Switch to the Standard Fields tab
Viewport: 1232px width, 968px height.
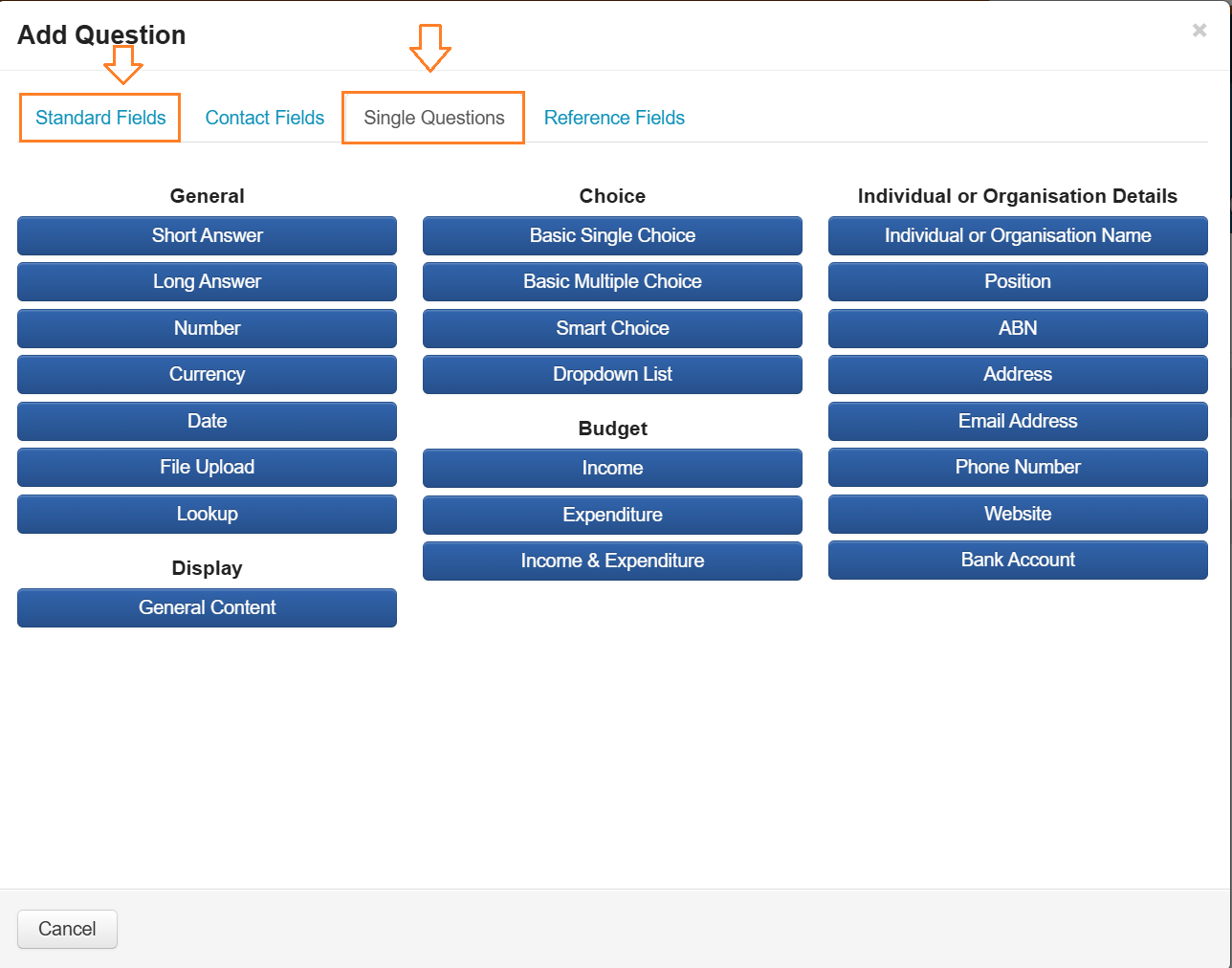coord(100,118)
